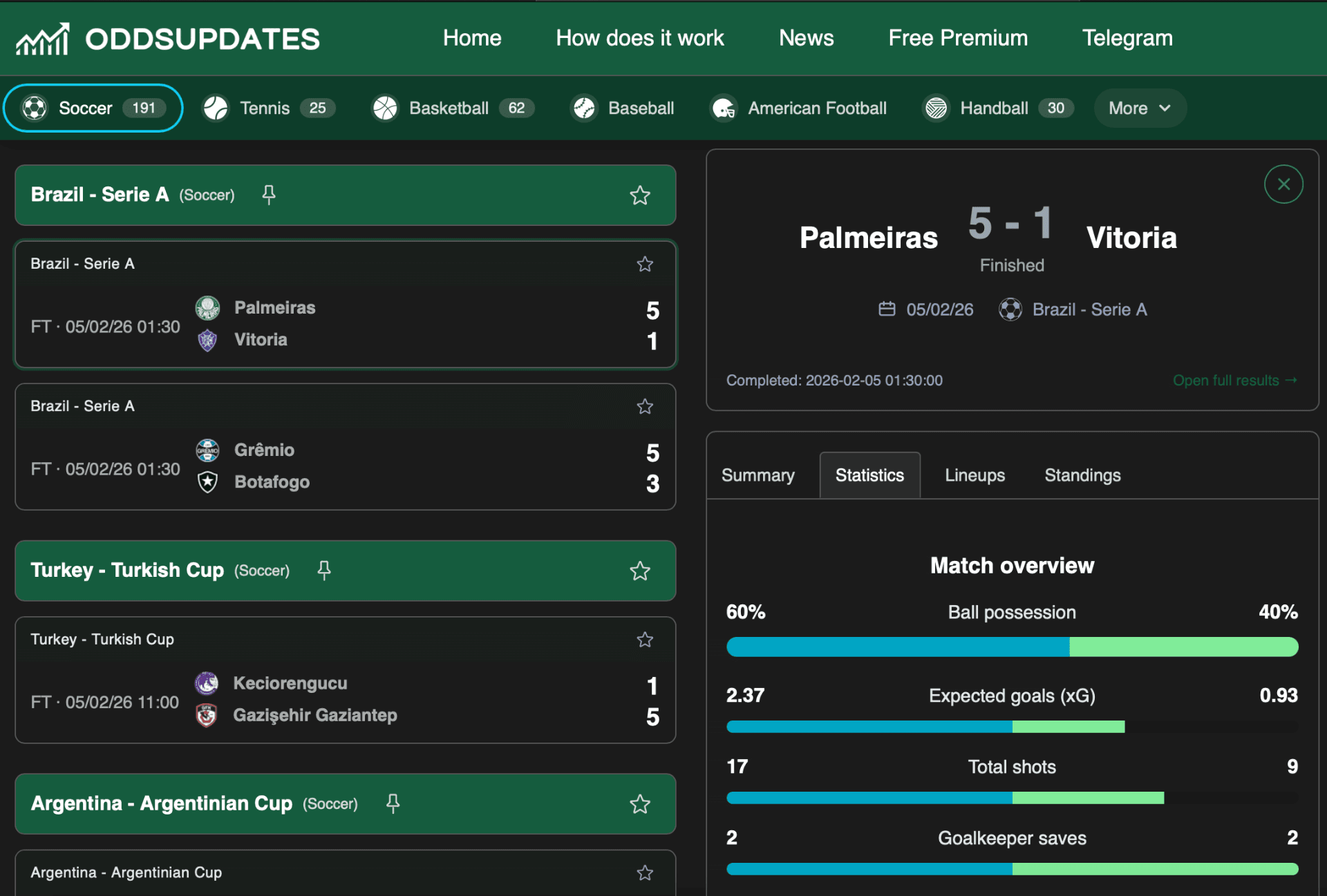
Task: Click the Ball possession bar
Action: 1012,647
